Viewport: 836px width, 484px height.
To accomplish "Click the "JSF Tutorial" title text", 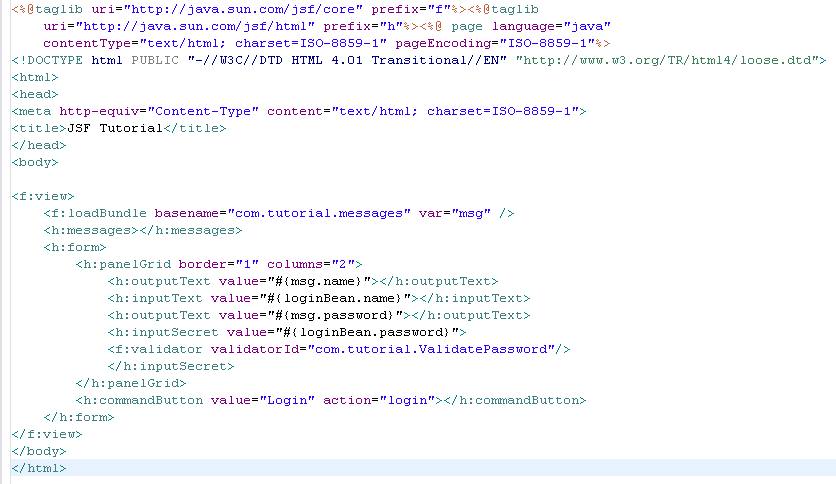I will (x=115, y=128).
